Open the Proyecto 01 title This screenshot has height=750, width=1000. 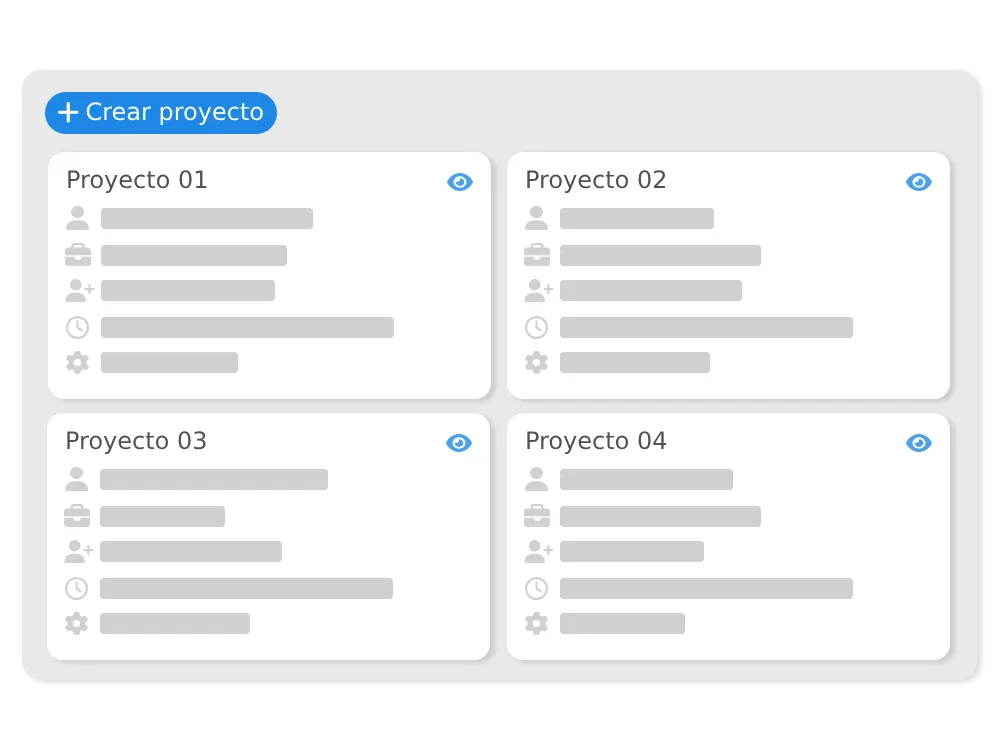[x=137, y=180]
